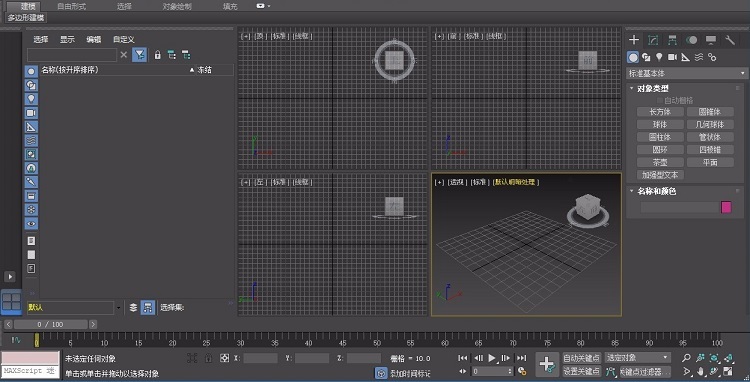Screen dimensions: 750x382
Task: Toggle display lights filter in Scene Explorer
Action: (x=31, y=99)
